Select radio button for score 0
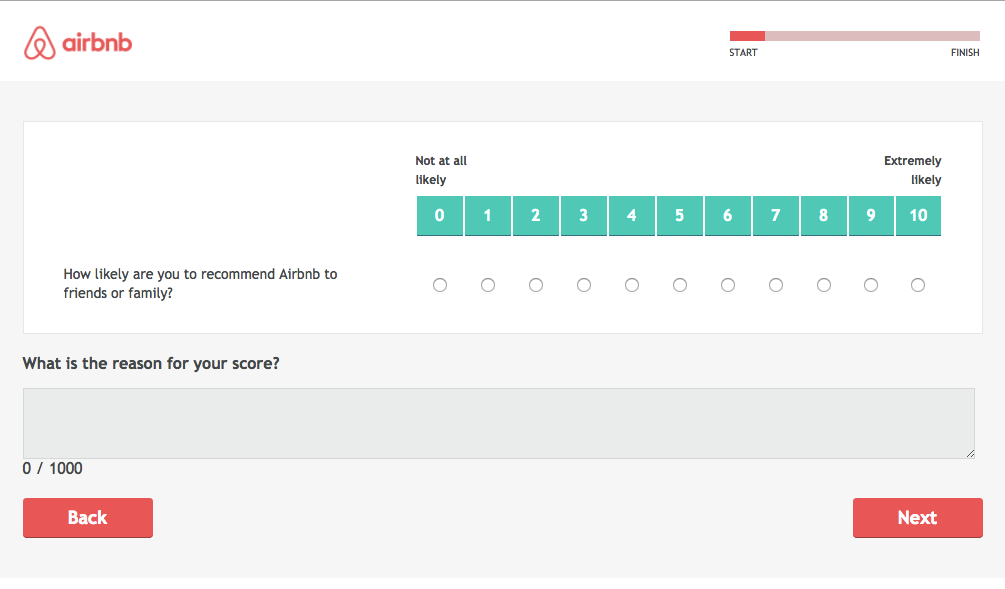1005x589 pixels. pyautogui.click(x=440, y=285)
